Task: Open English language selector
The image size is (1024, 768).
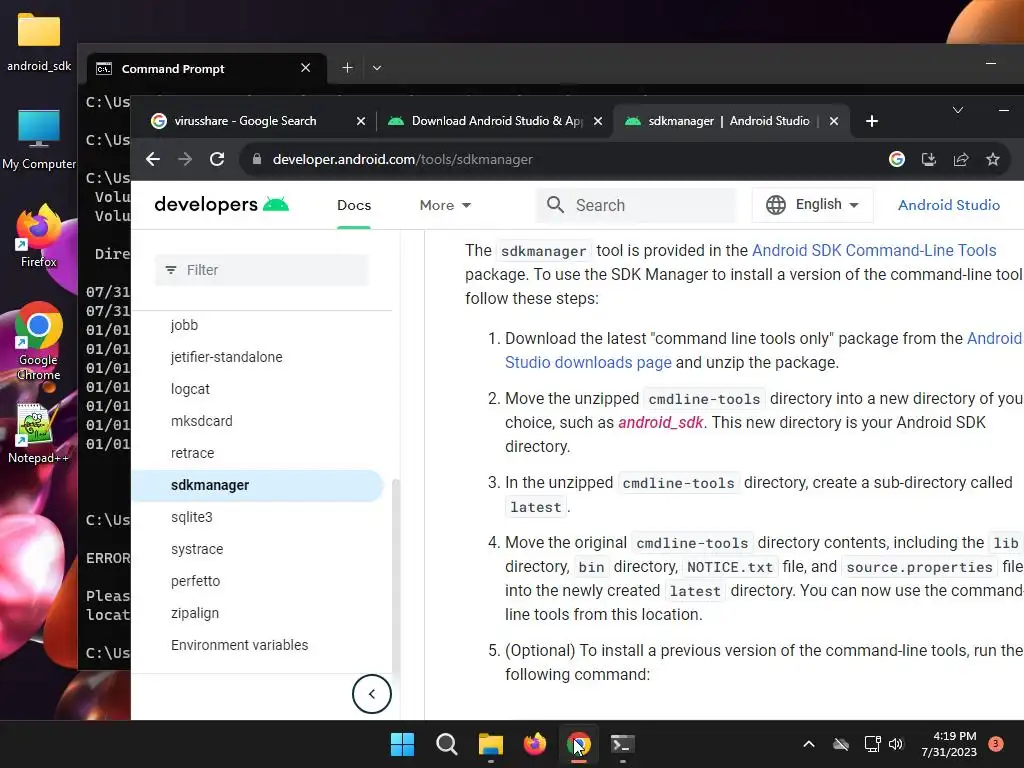Action: [812, 204]
